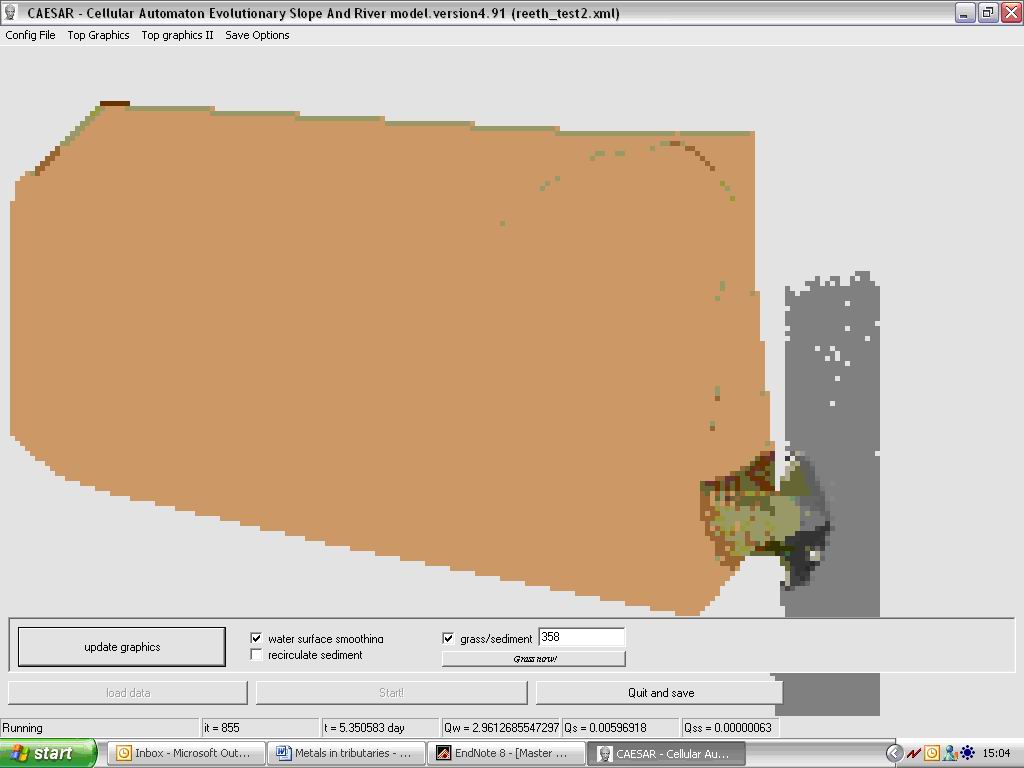
Task: Toggle the grass/sediment checkbox
Action: coord(448,638)
